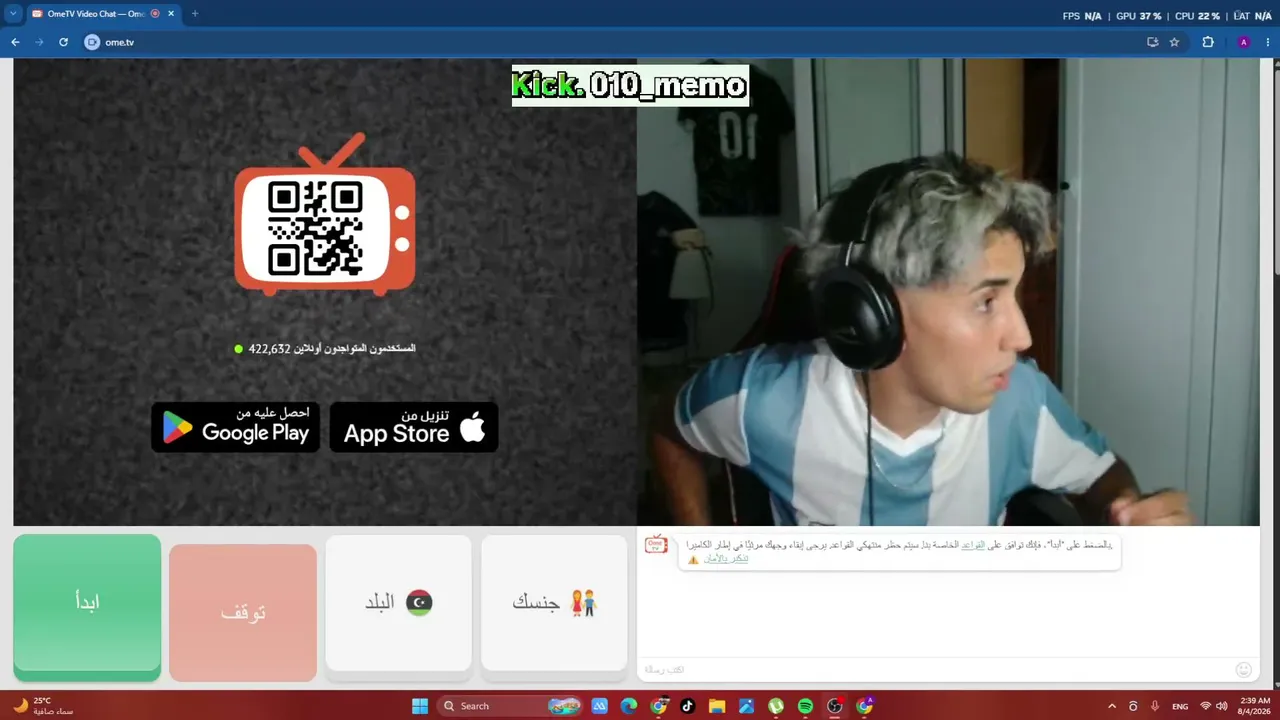
Task: Open the taskbar weather widget
Action: tap(43, 706)
